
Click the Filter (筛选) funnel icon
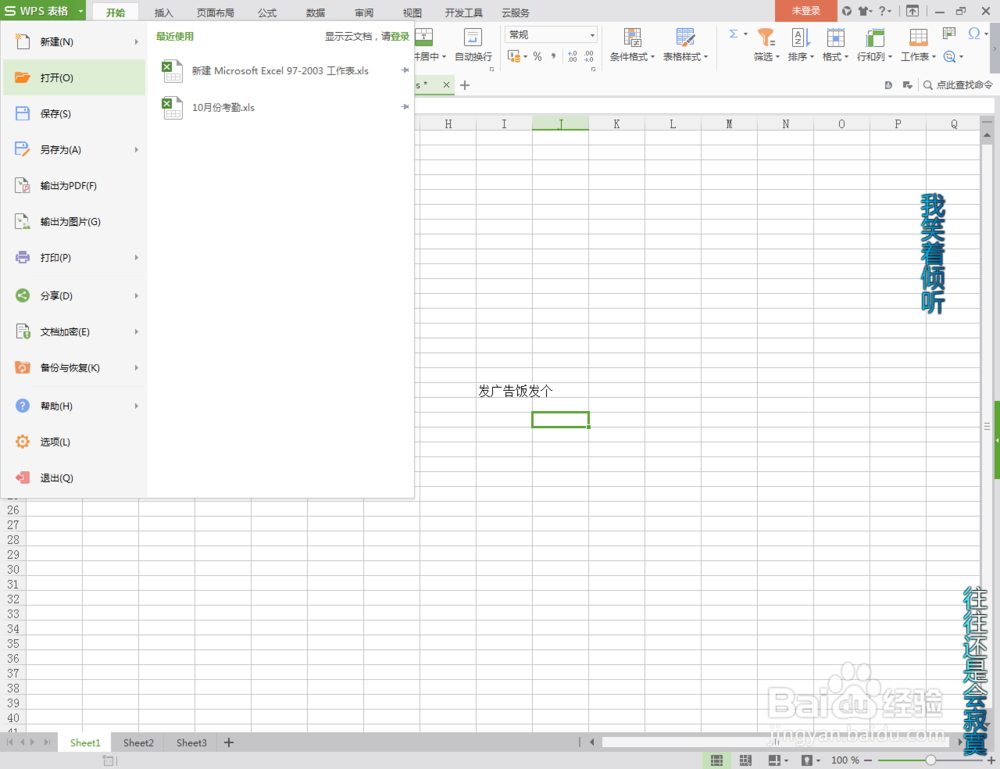[766, 38]
